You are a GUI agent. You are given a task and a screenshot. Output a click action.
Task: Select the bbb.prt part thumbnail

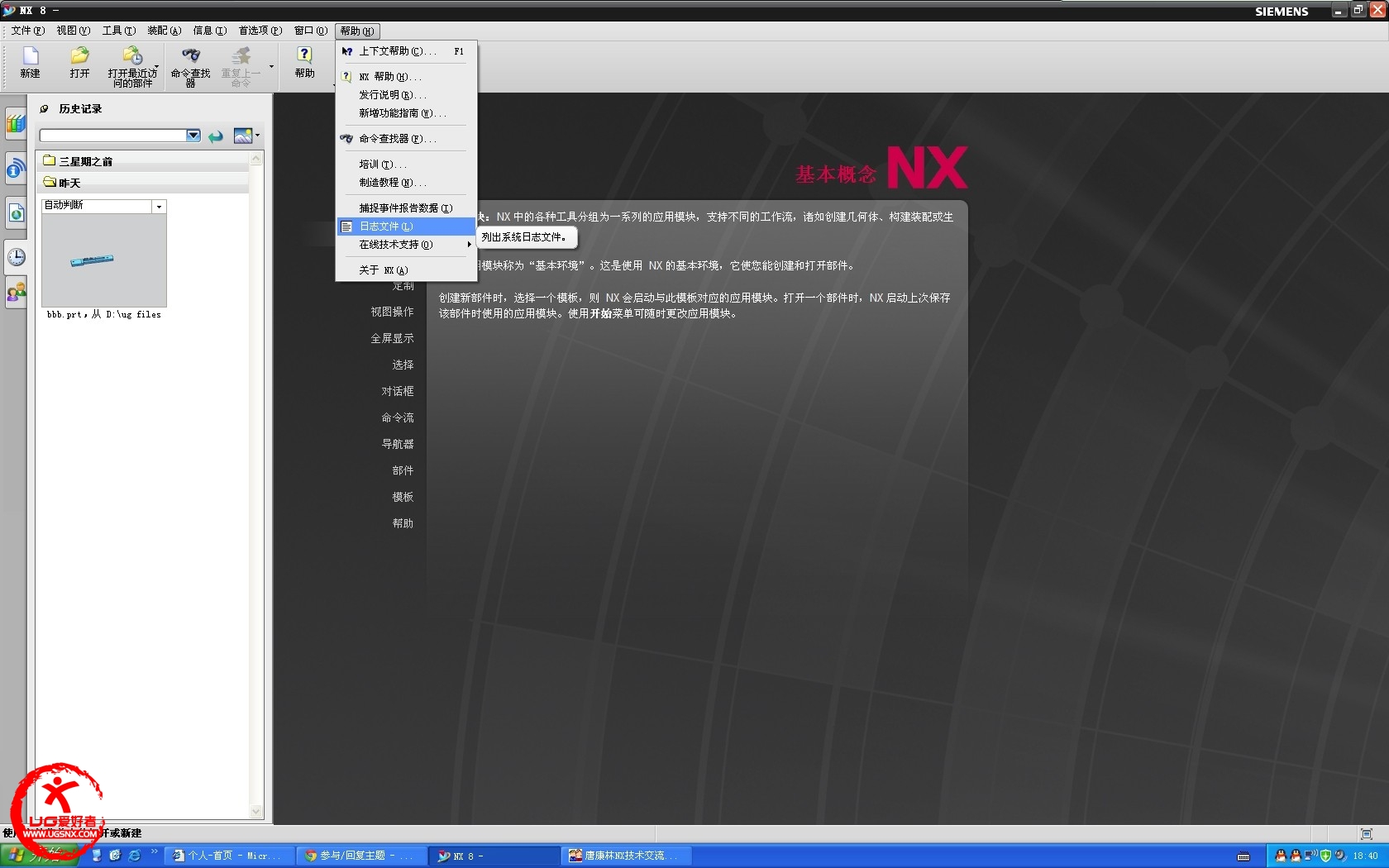[x=104, y=260]
